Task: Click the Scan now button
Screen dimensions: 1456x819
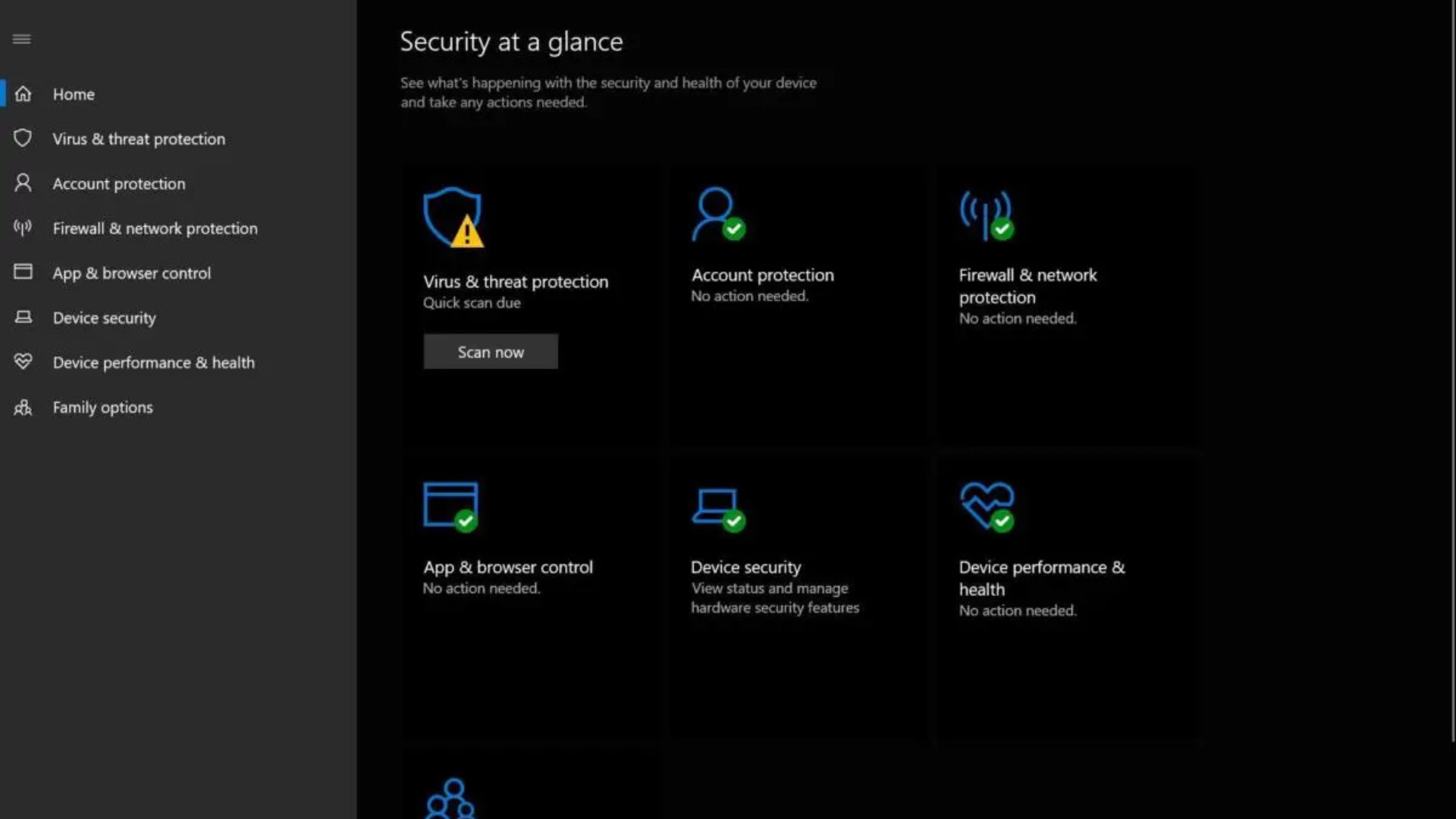Action: pyautogui.click(x=491, y=352)
